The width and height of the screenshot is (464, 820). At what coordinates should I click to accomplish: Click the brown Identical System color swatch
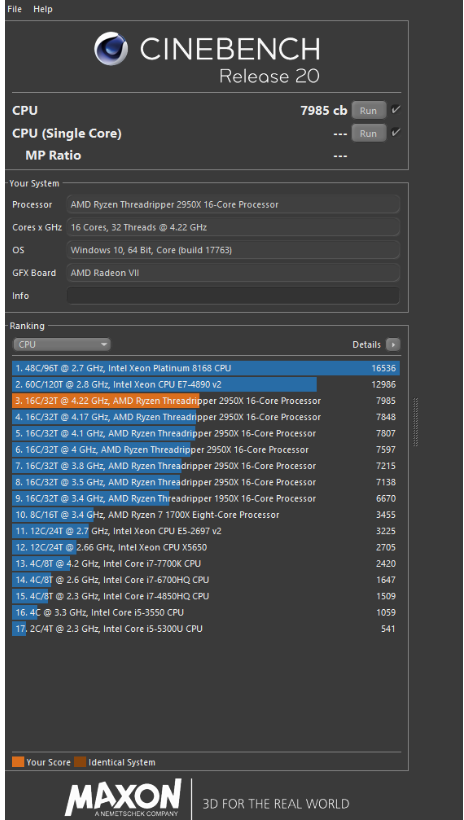[80, 762]
